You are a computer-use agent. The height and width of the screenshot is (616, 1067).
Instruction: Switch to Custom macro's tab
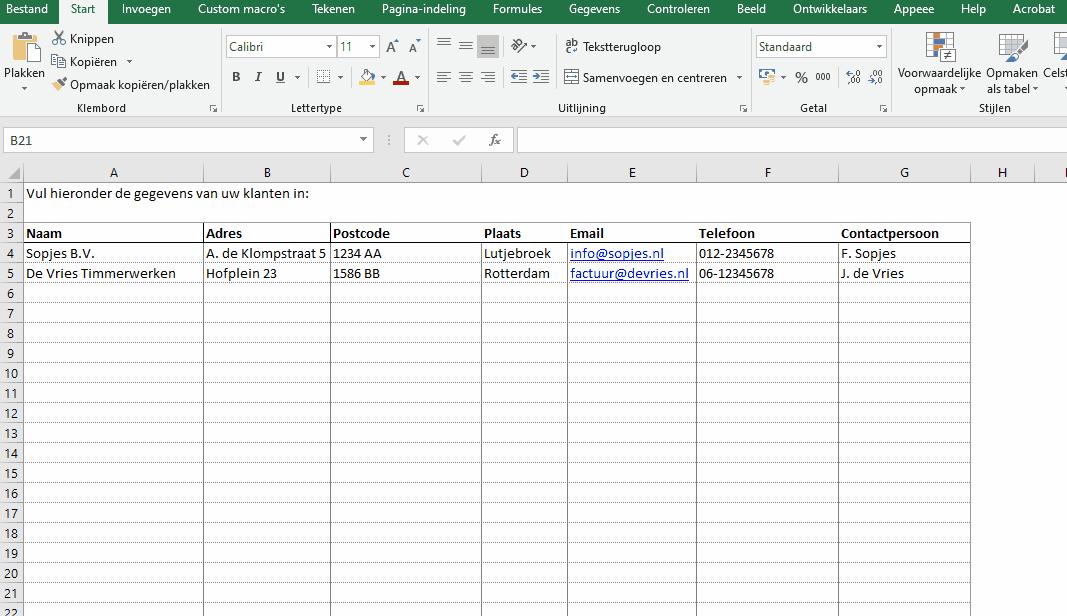pyautogui.click(x=242, y=10)
